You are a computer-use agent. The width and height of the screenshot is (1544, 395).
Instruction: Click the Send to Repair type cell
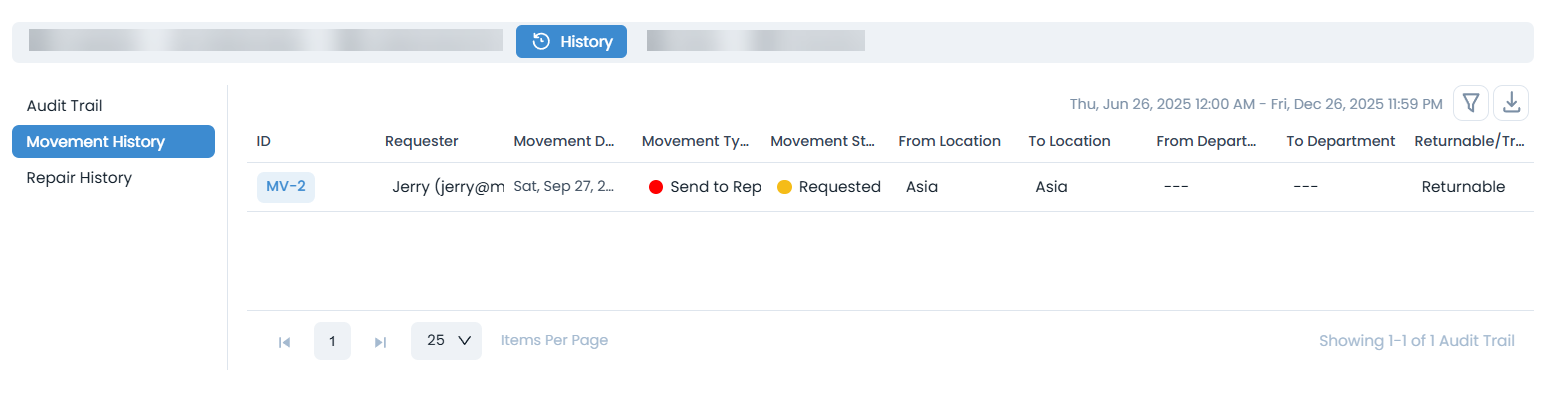(x=706, y=187)
